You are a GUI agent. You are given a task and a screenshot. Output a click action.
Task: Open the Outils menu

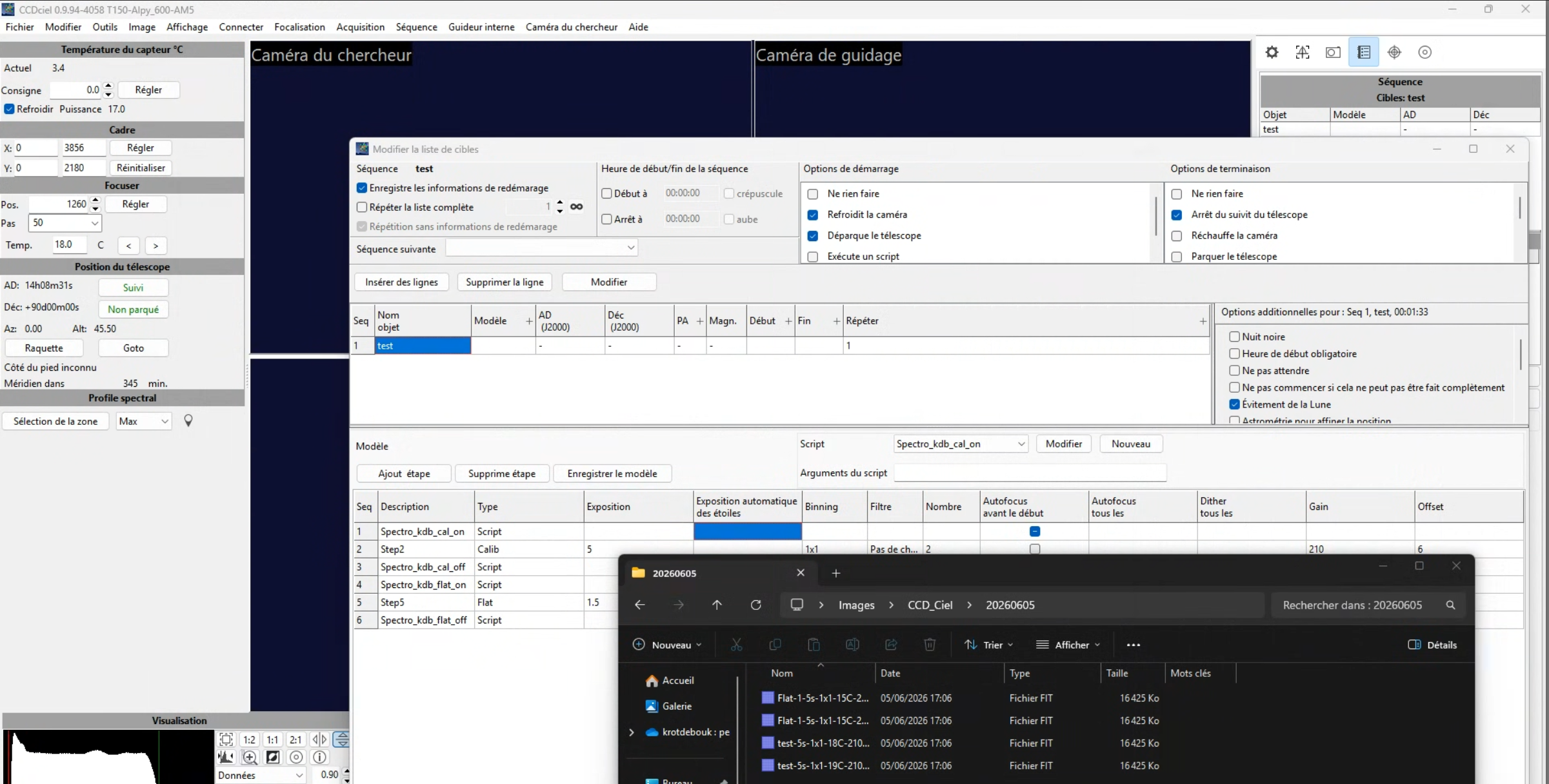click(105, 27)
